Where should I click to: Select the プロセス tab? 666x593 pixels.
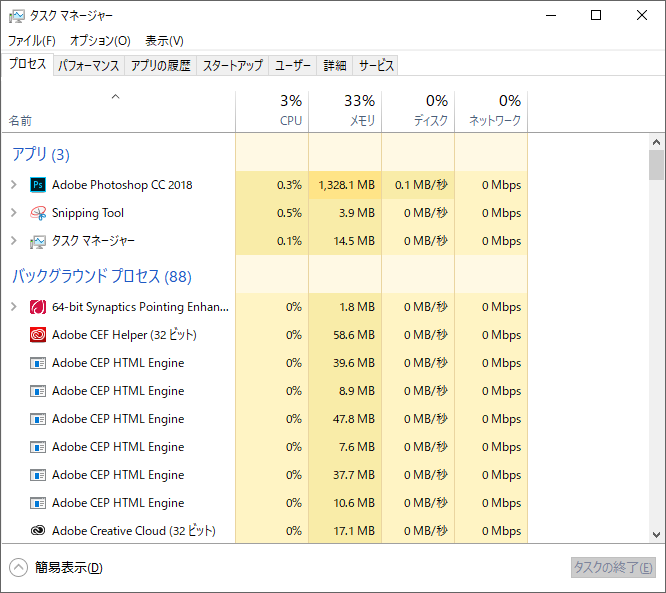point(28,64)
